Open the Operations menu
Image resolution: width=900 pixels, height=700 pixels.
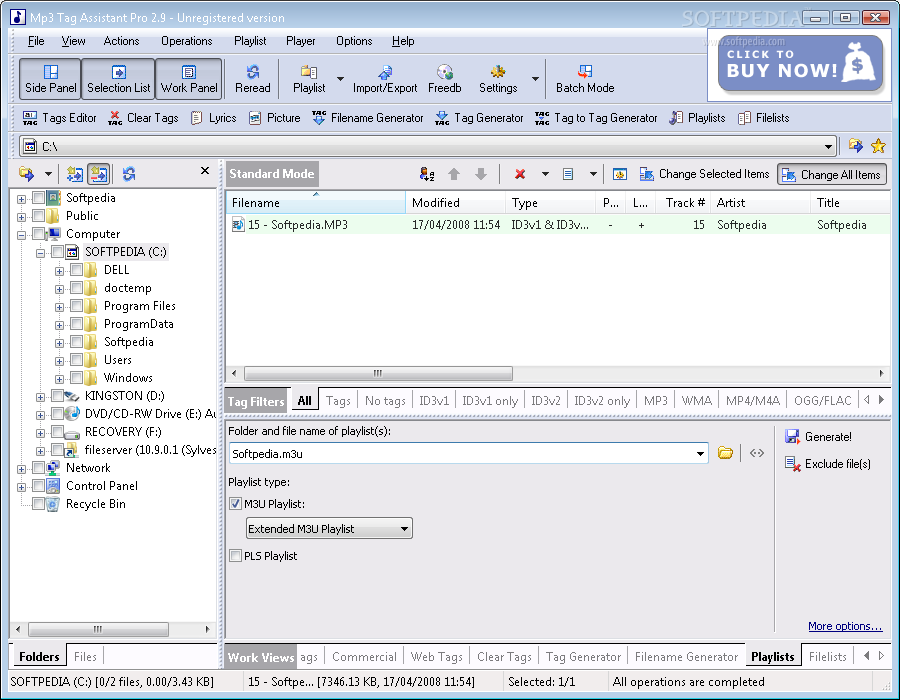tap(187, 41)
